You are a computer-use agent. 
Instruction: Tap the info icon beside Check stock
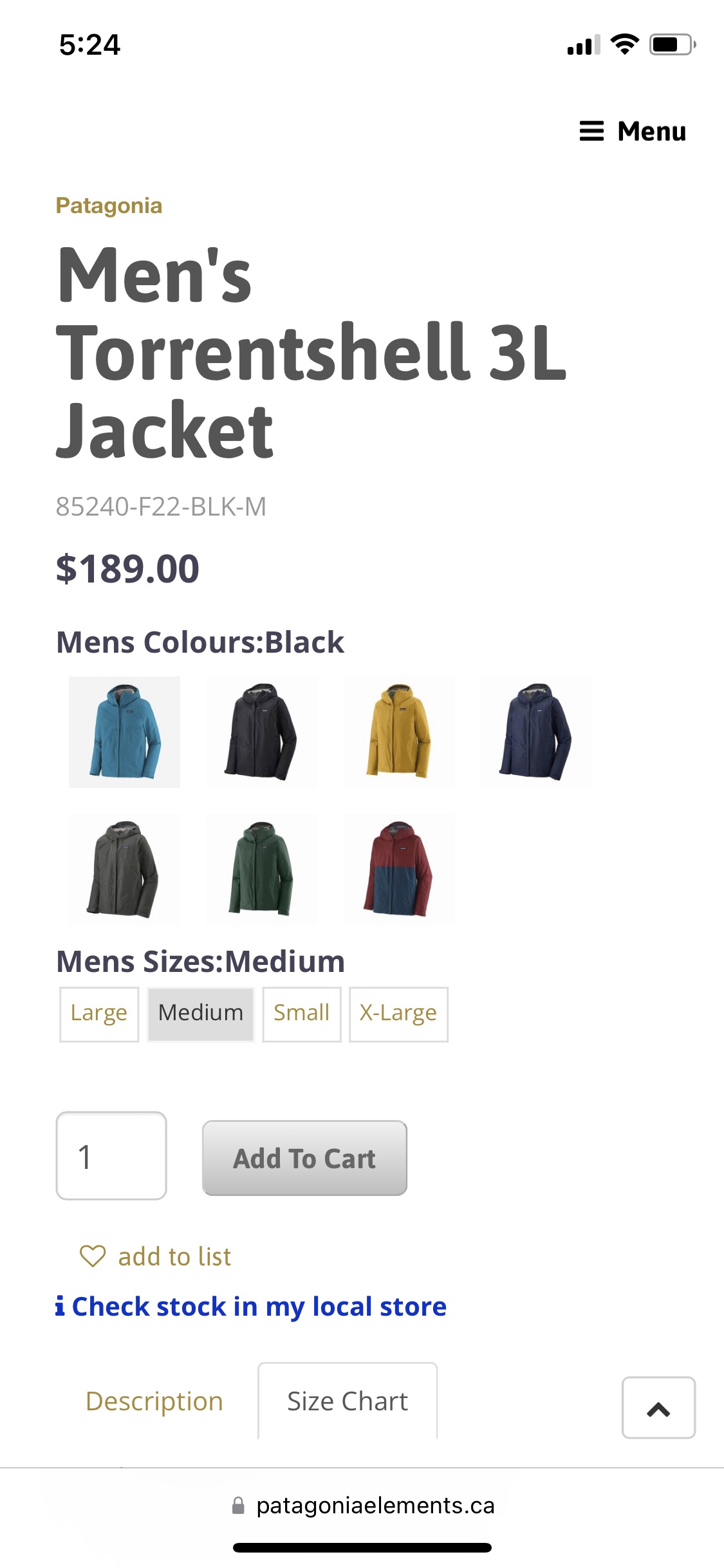(60, 1306)
